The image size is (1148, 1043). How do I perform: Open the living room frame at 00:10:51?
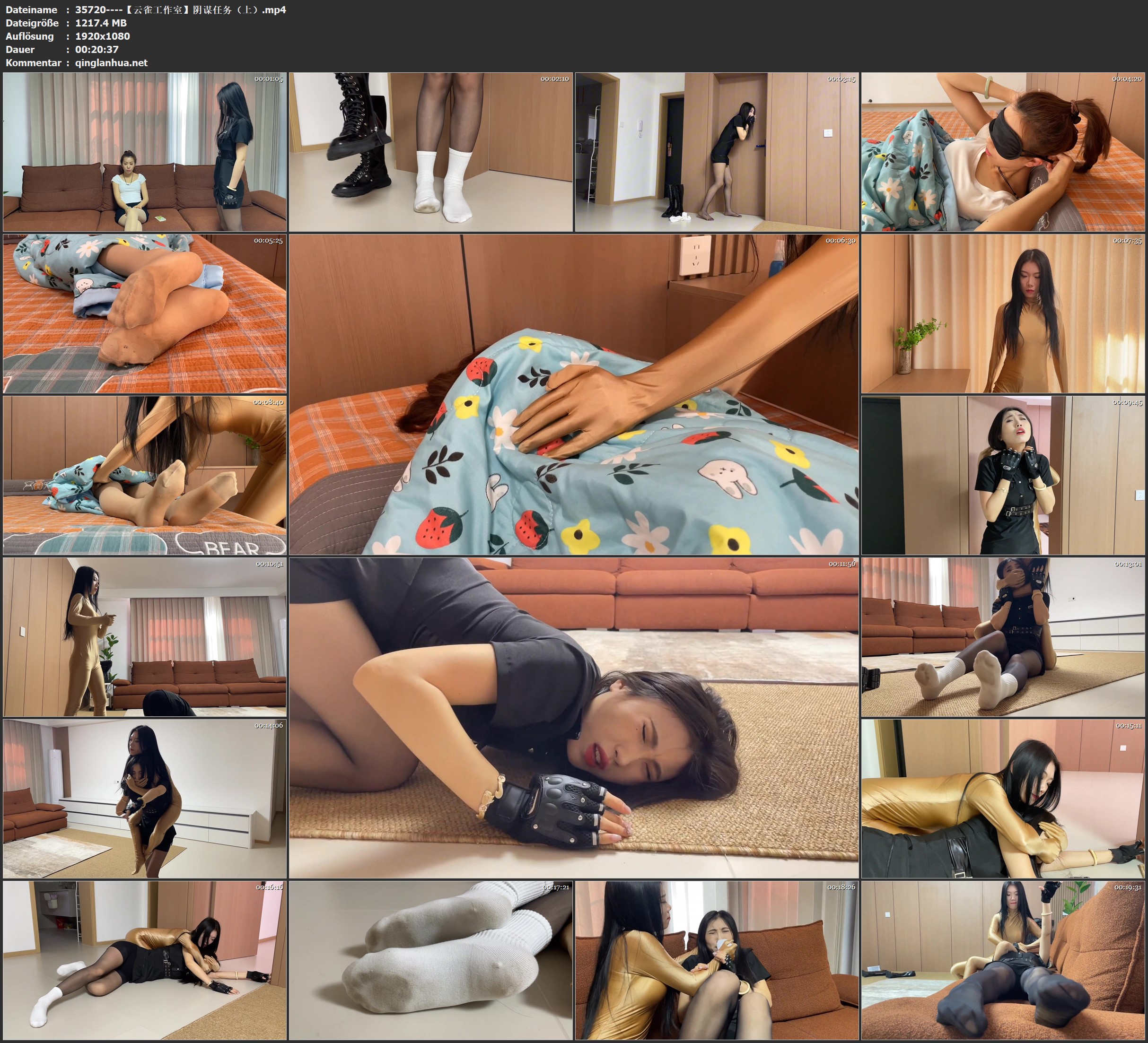(145, 636)
